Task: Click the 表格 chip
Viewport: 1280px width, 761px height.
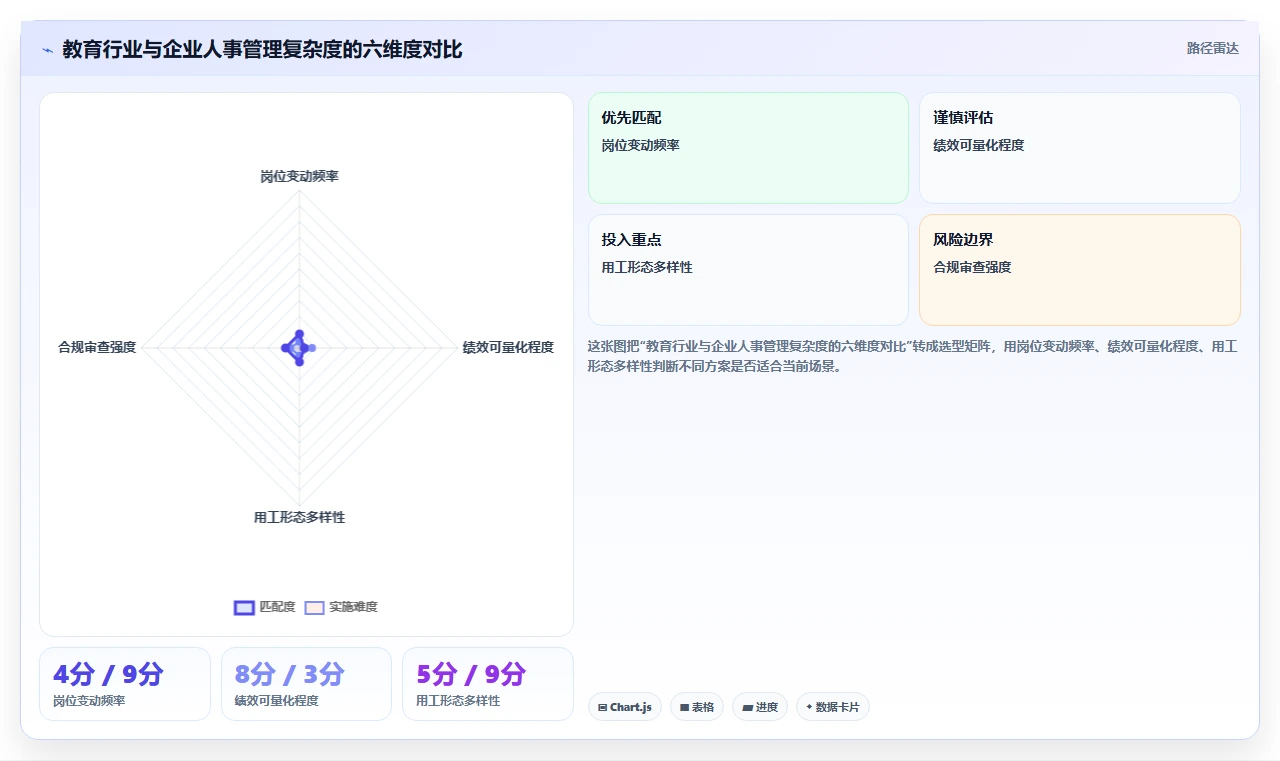Action: pos(697,707)
